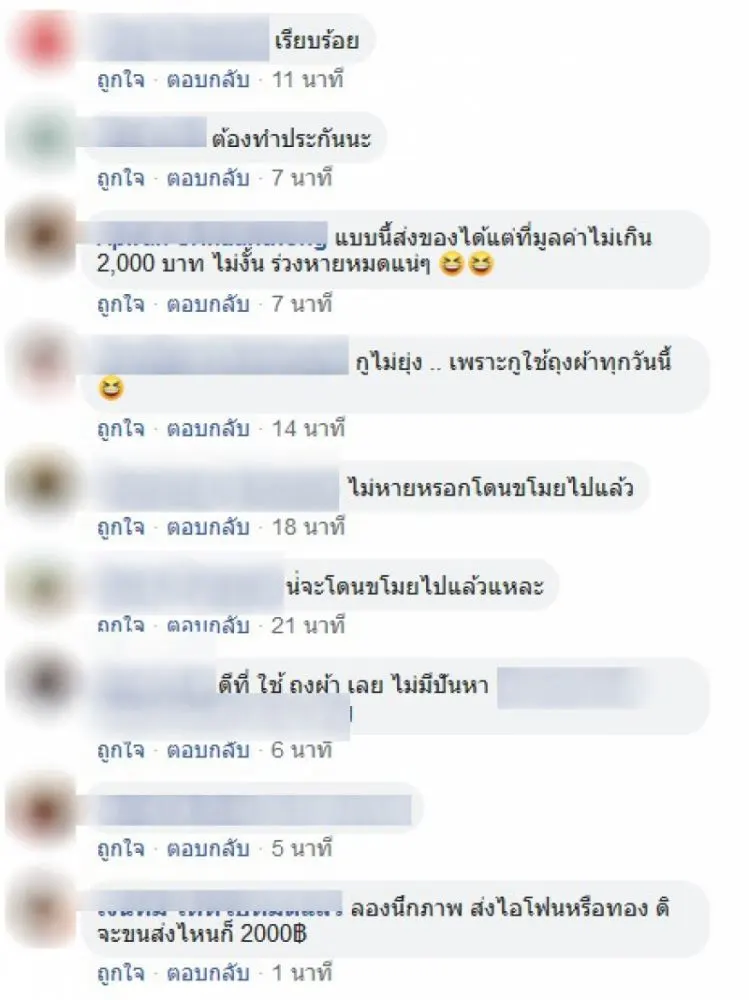Click ตอบกลับ under the เรียบร้อย comment

pos(208,80)
